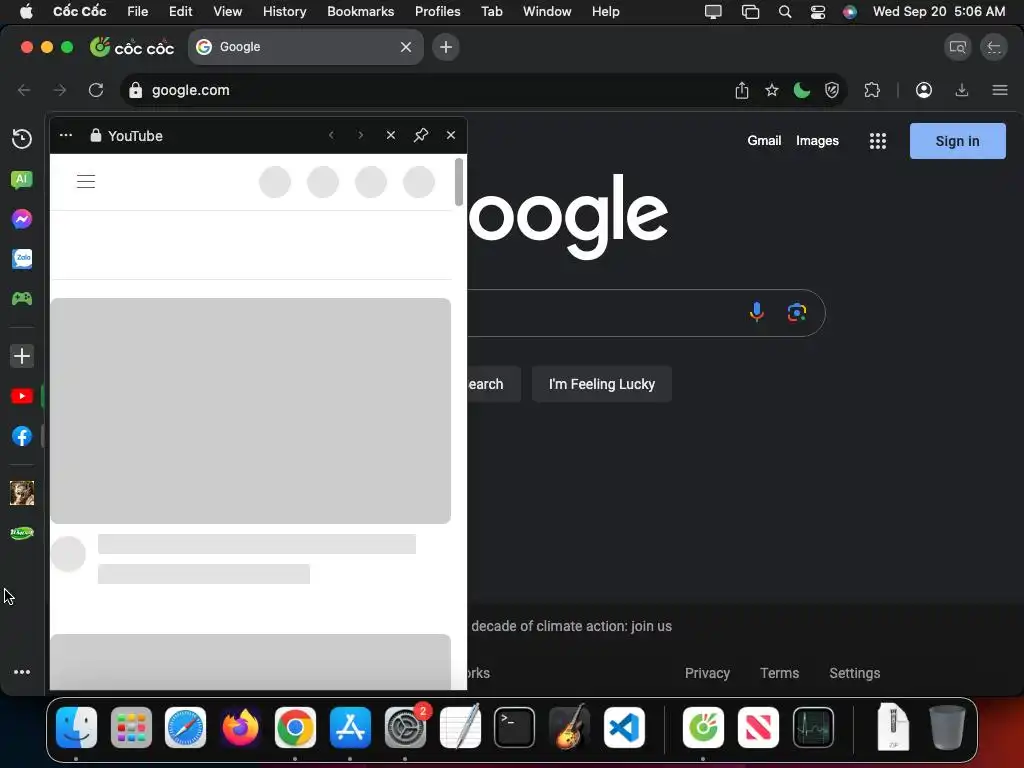
Task: Open Spotlight search in menu bar
Action: coord(785,12)
